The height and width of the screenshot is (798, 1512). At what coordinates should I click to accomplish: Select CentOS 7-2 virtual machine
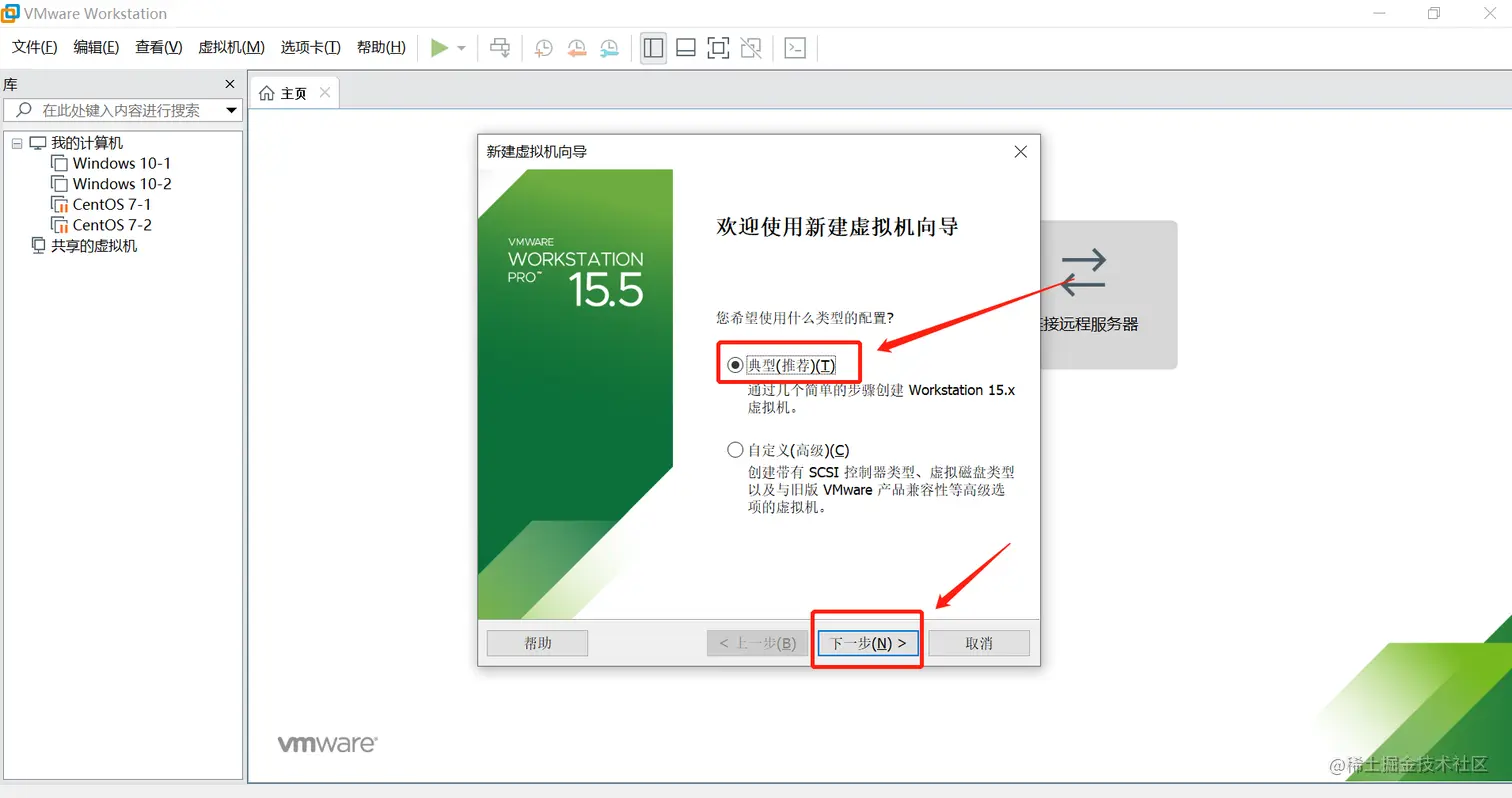112,225
